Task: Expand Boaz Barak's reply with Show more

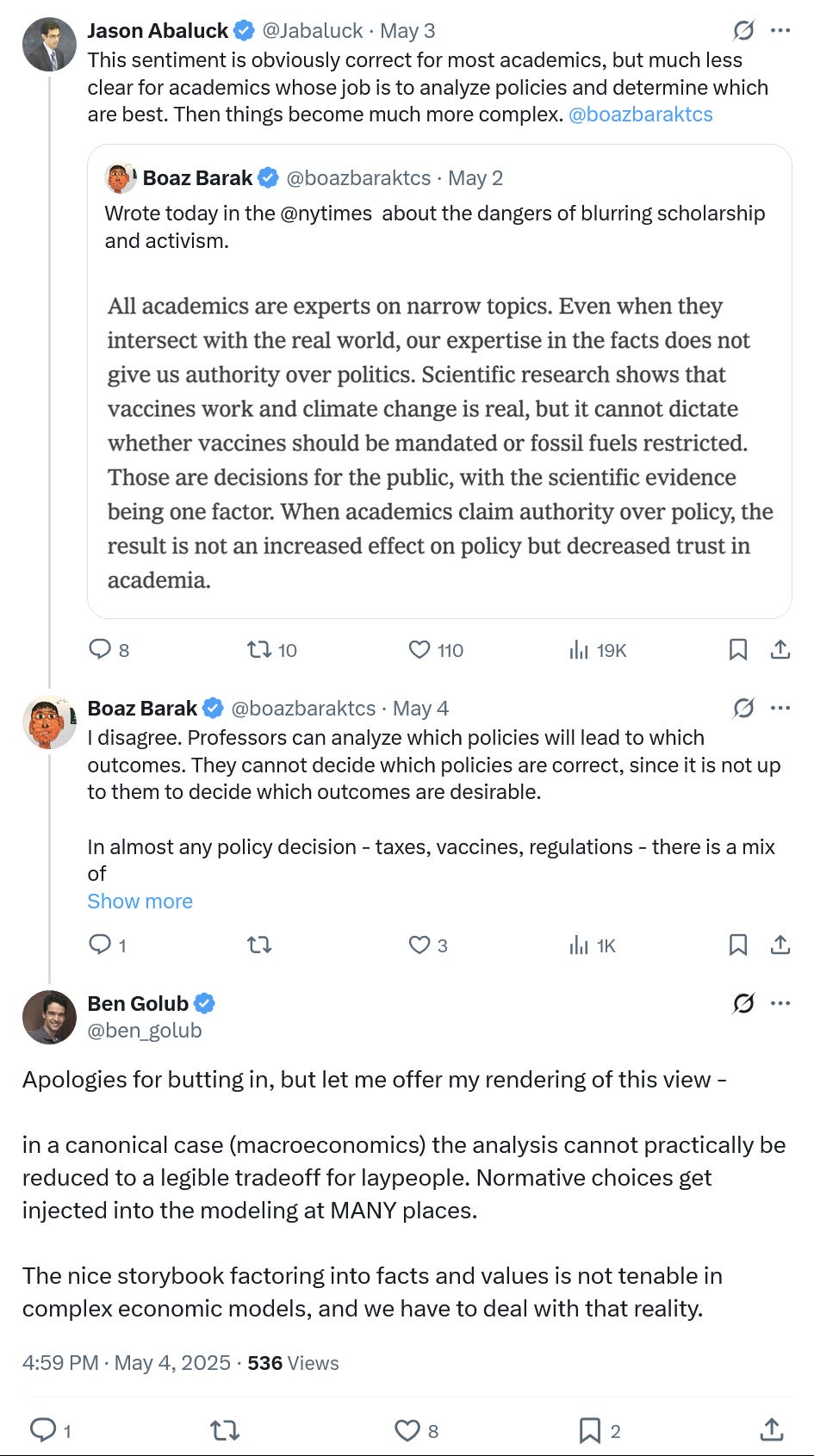Action: coord(140,901)
